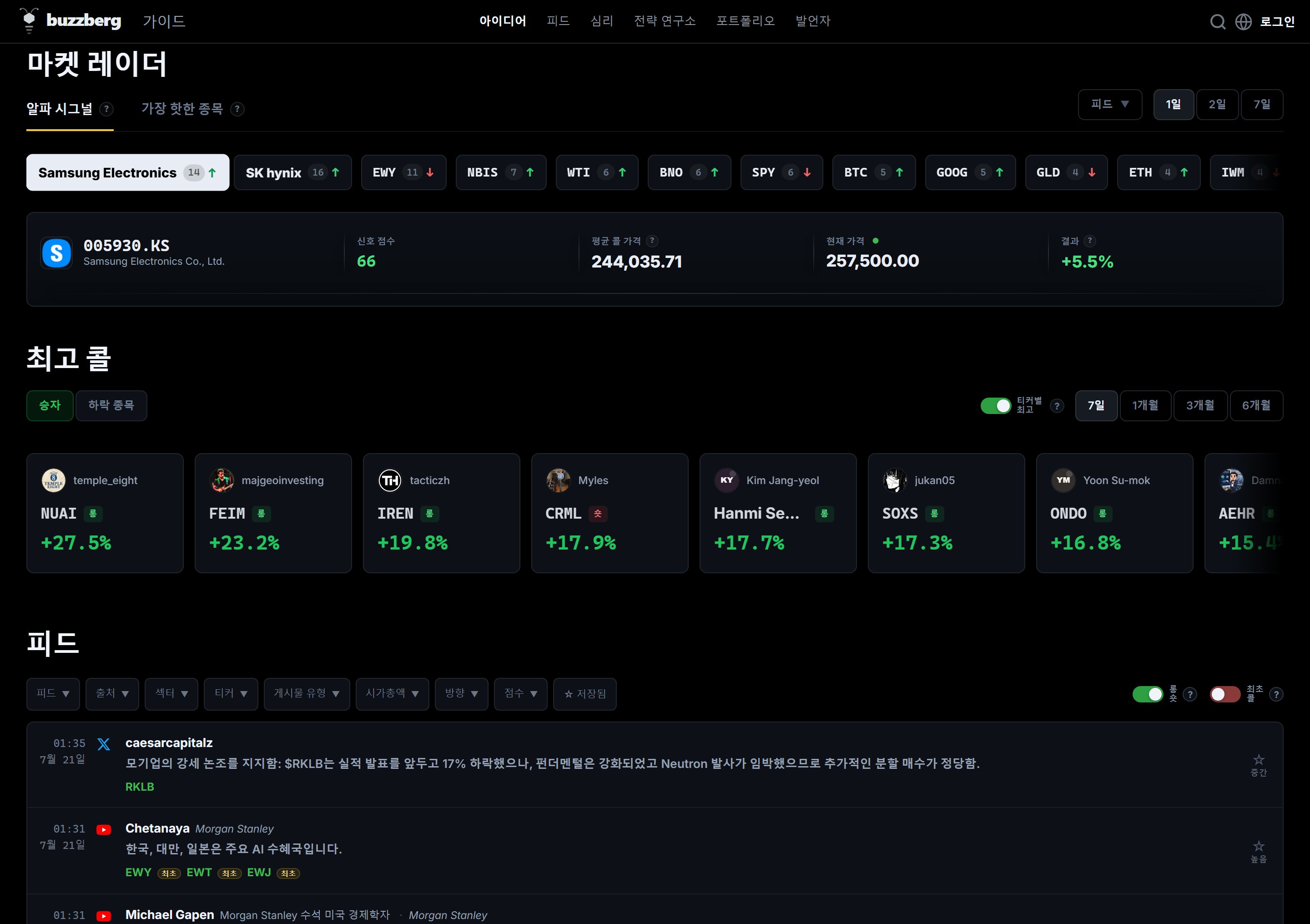The width and height of the screenshot is (1310, 924).
Task: Open search with the magnifier icon
Action: coord(1218,22)
